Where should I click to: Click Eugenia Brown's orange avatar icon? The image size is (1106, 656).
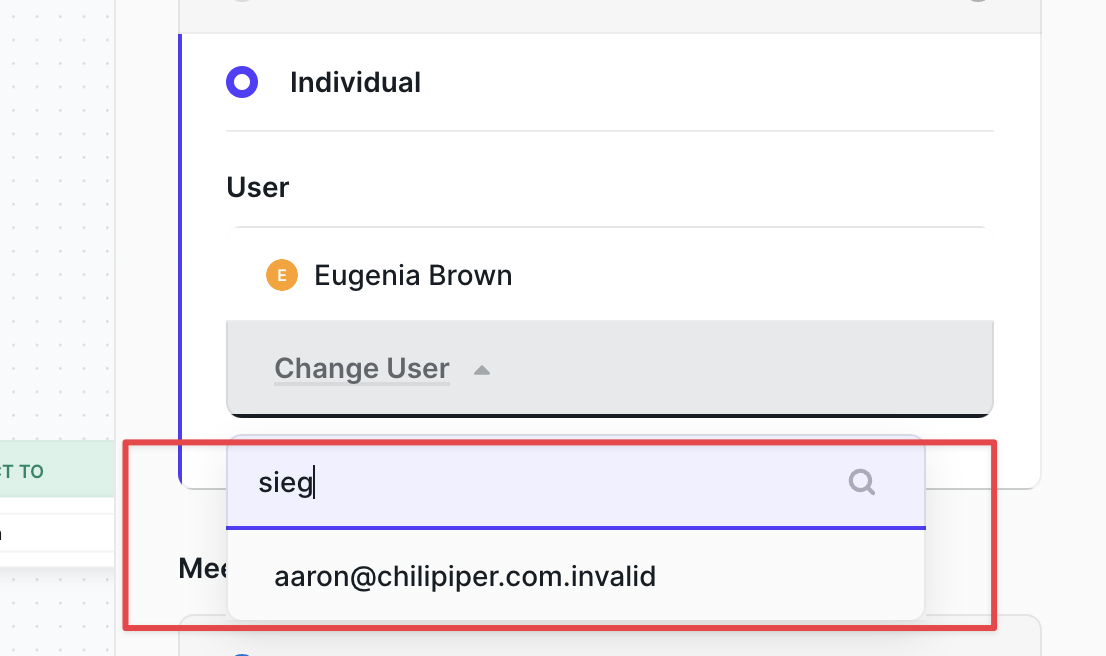pos(282,275)
